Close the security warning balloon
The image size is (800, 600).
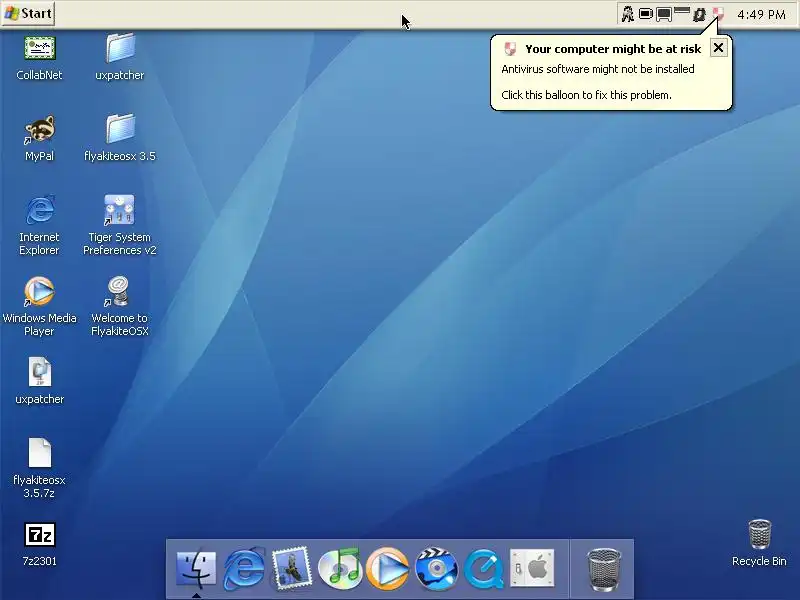(718, 48)
